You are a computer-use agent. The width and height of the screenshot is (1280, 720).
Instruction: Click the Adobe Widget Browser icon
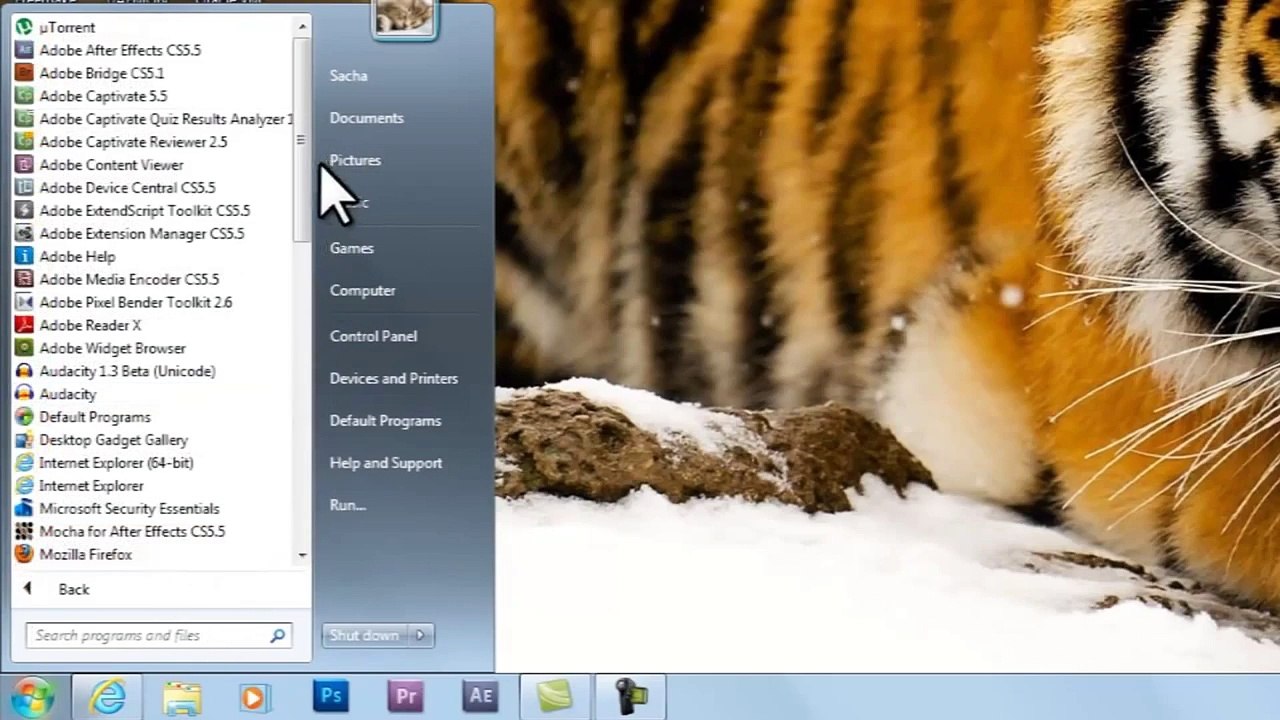tap(24, 348)
